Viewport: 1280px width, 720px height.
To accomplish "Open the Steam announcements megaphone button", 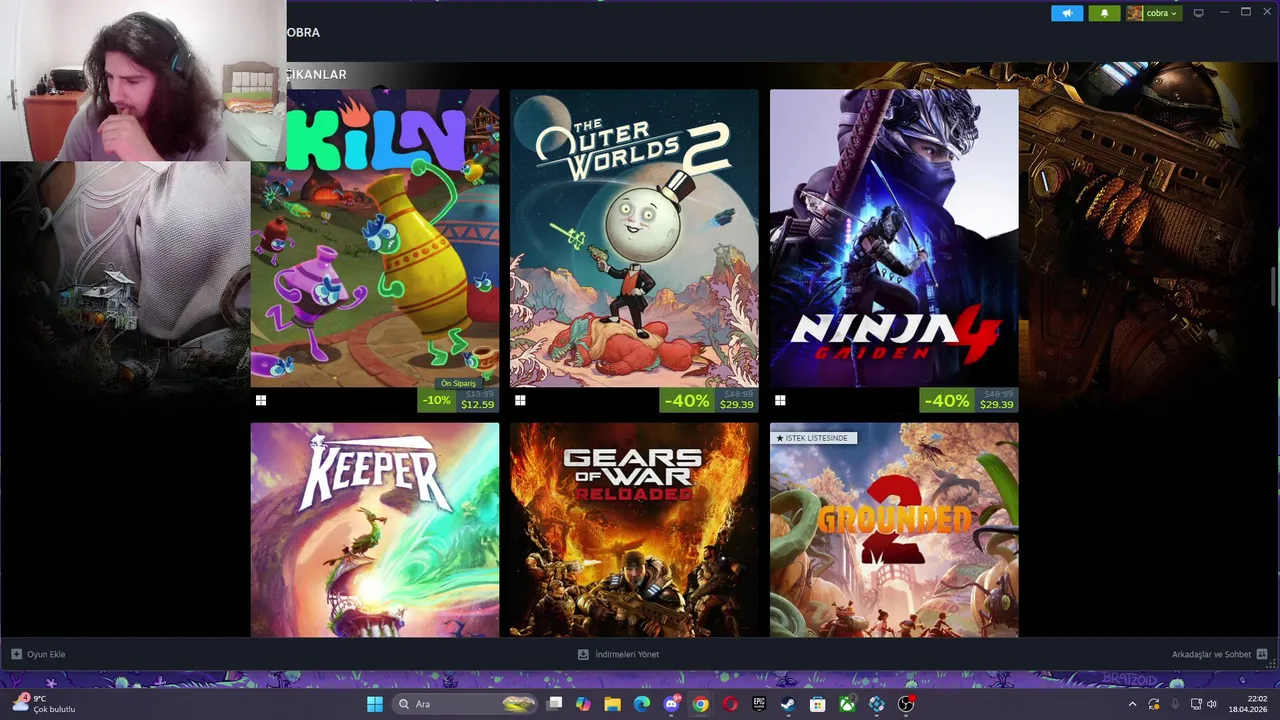I will tap(1067, 13).
